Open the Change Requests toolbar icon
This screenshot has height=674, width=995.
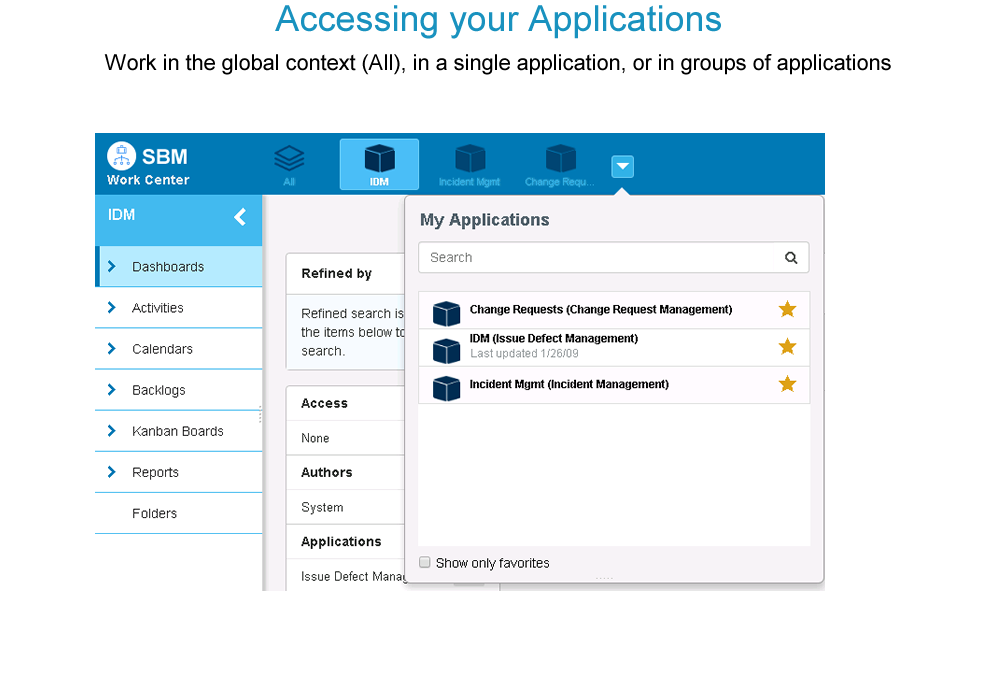click(x=560, y=159)
